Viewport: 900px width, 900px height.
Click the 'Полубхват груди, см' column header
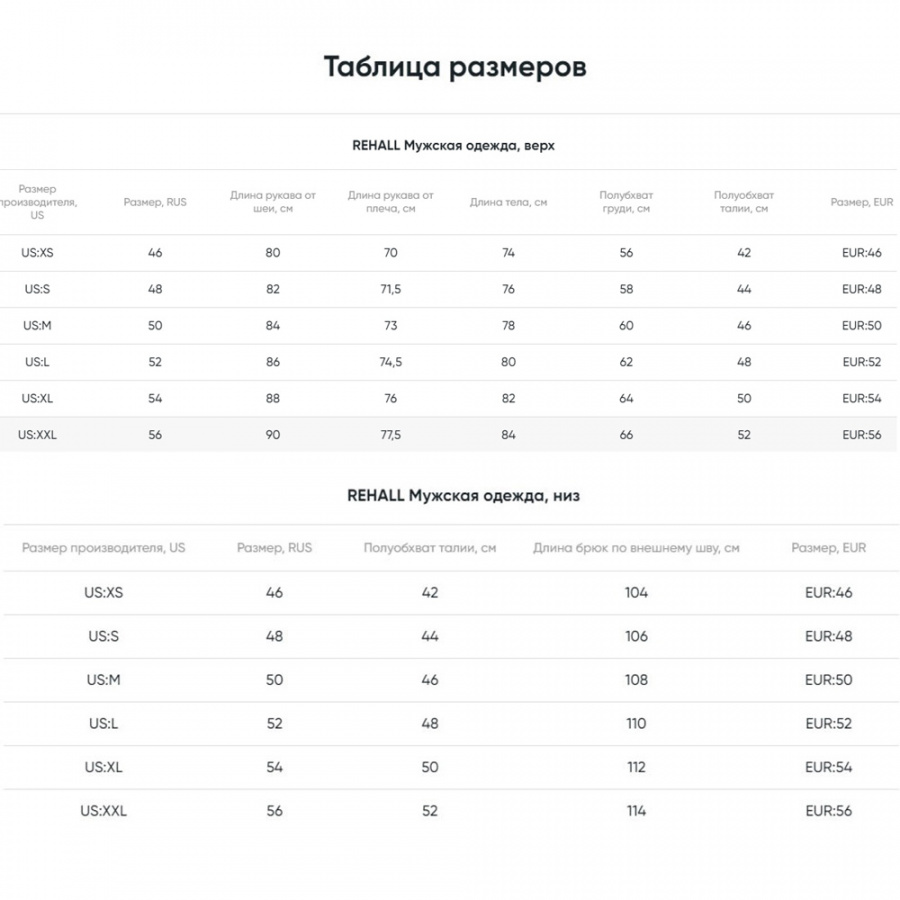[626, 202]
